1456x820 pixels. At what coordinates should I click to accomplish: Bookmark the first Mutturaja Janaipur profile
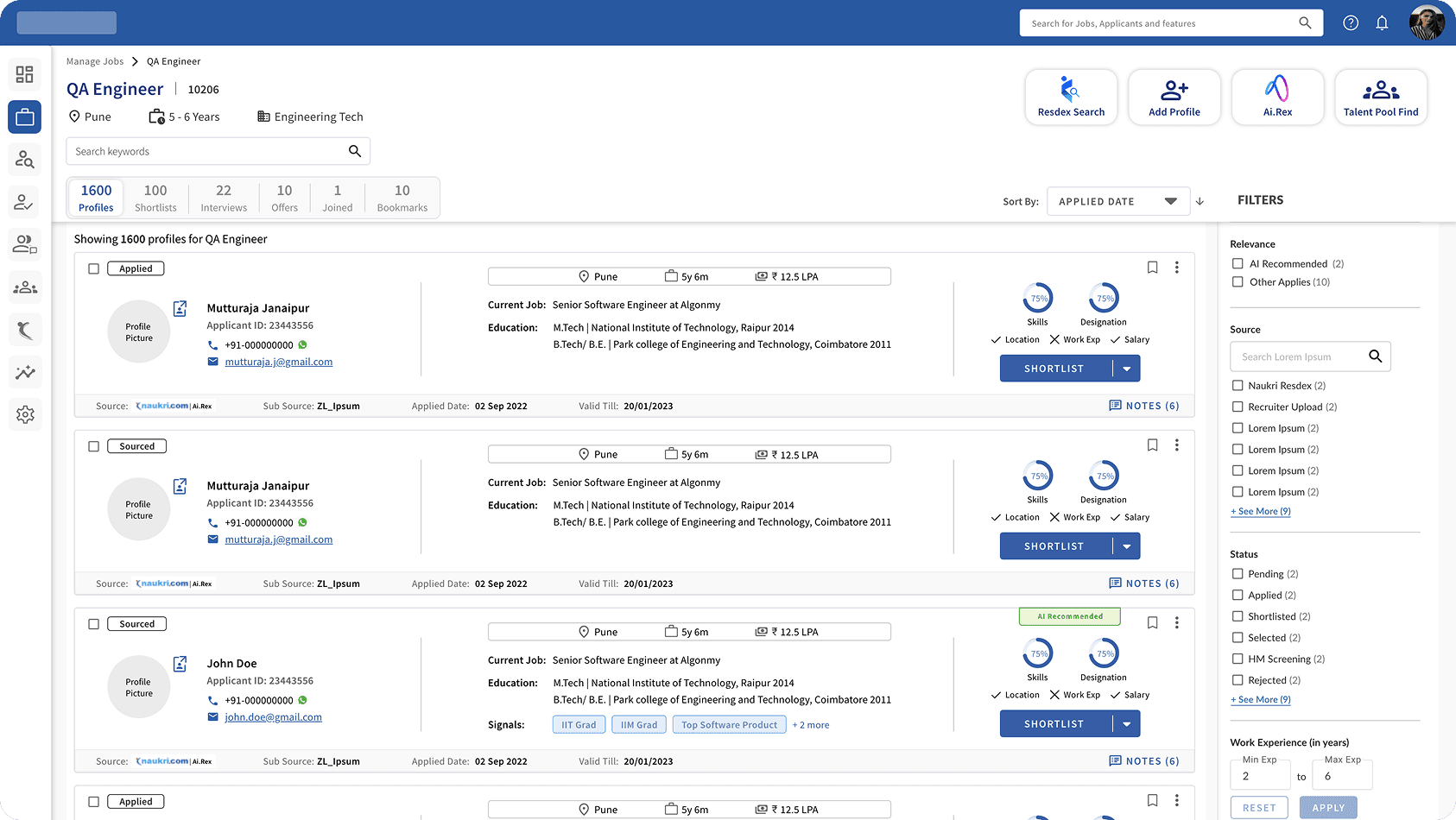tap(1152, 268)
